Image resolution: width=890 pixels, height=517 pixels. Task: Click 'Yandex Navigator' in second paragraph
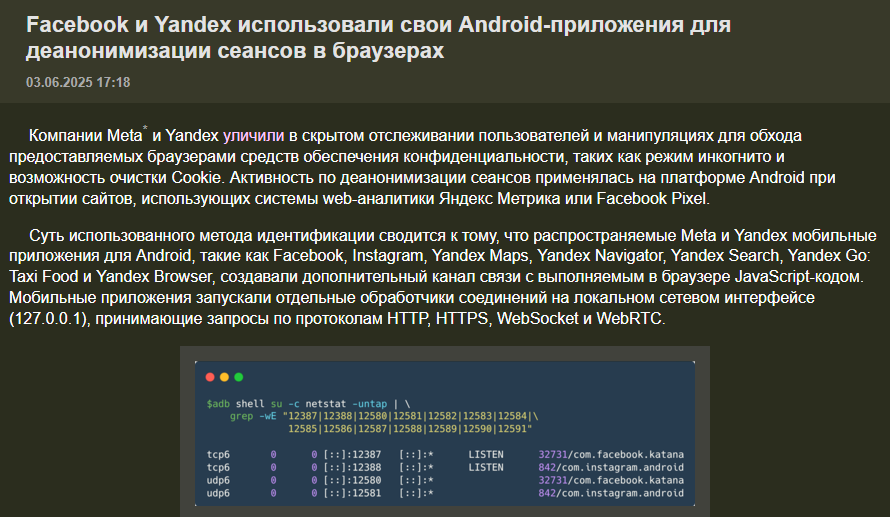600,256
